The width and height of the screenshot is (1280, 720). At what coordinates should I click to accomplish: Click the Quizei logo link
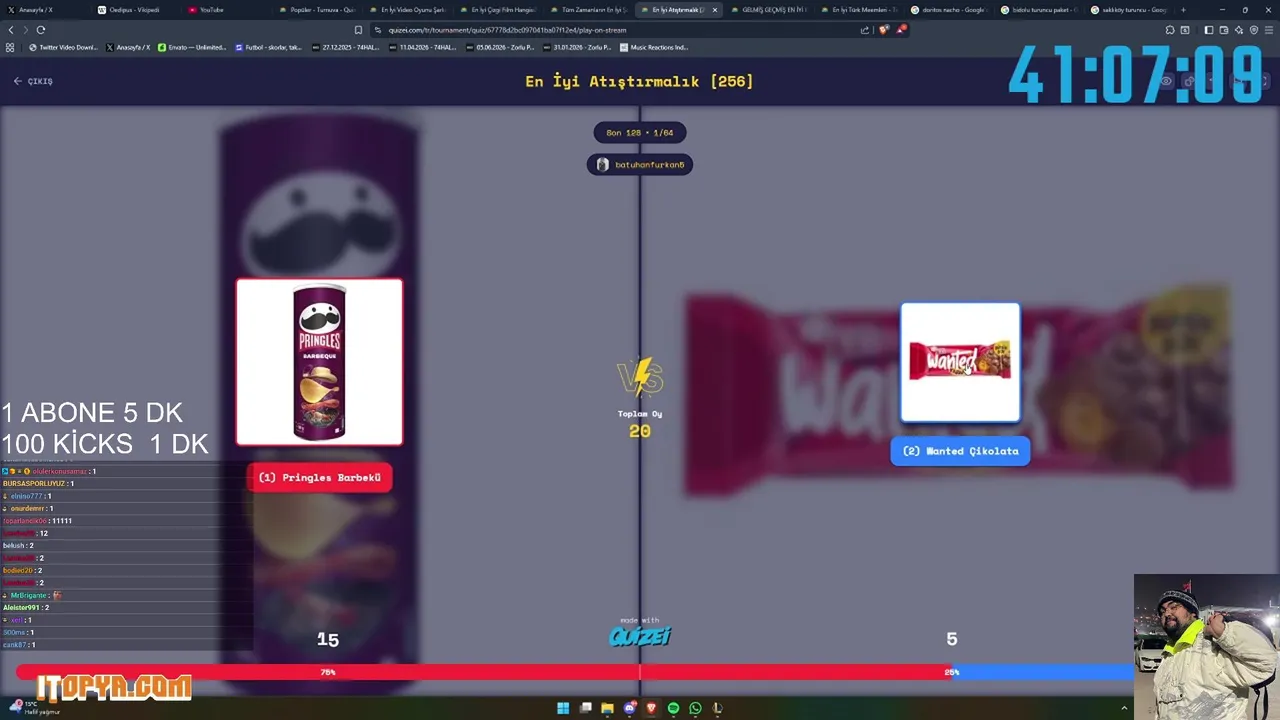click(x=640, y=634)
